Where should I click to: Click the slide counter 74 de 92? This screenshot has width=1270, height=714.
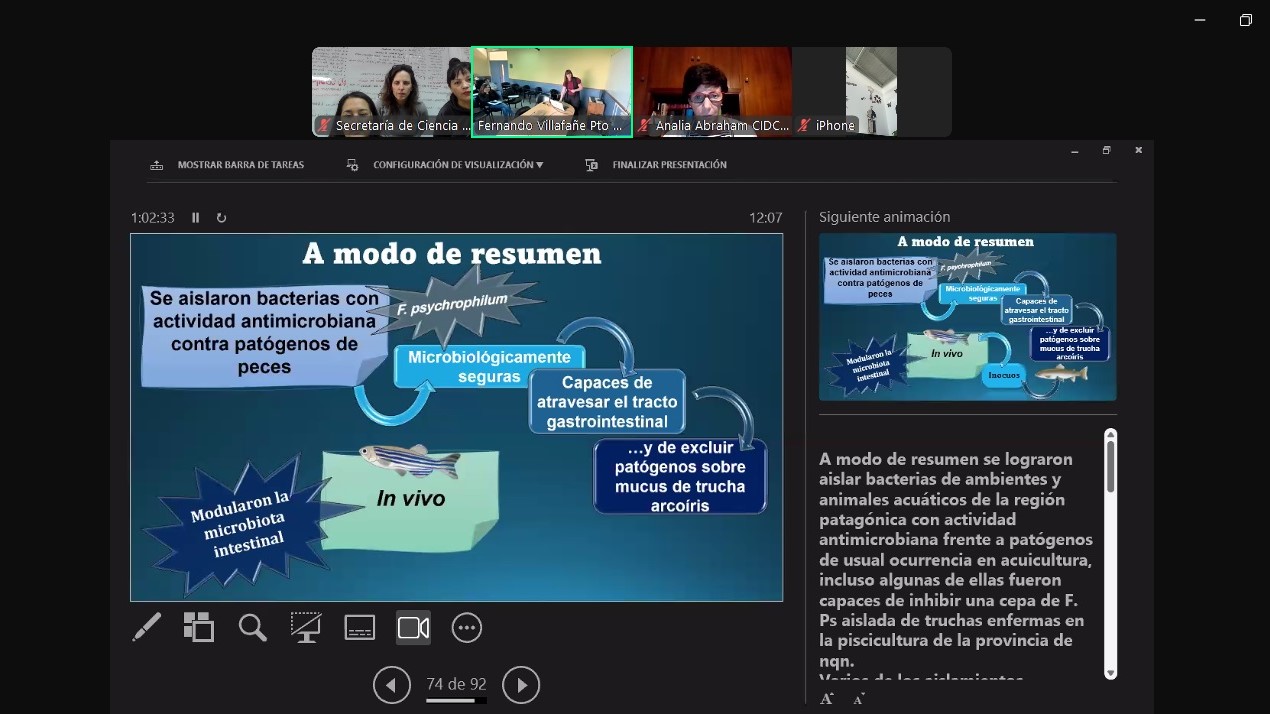pyautogui.click(x=456, y=684)
